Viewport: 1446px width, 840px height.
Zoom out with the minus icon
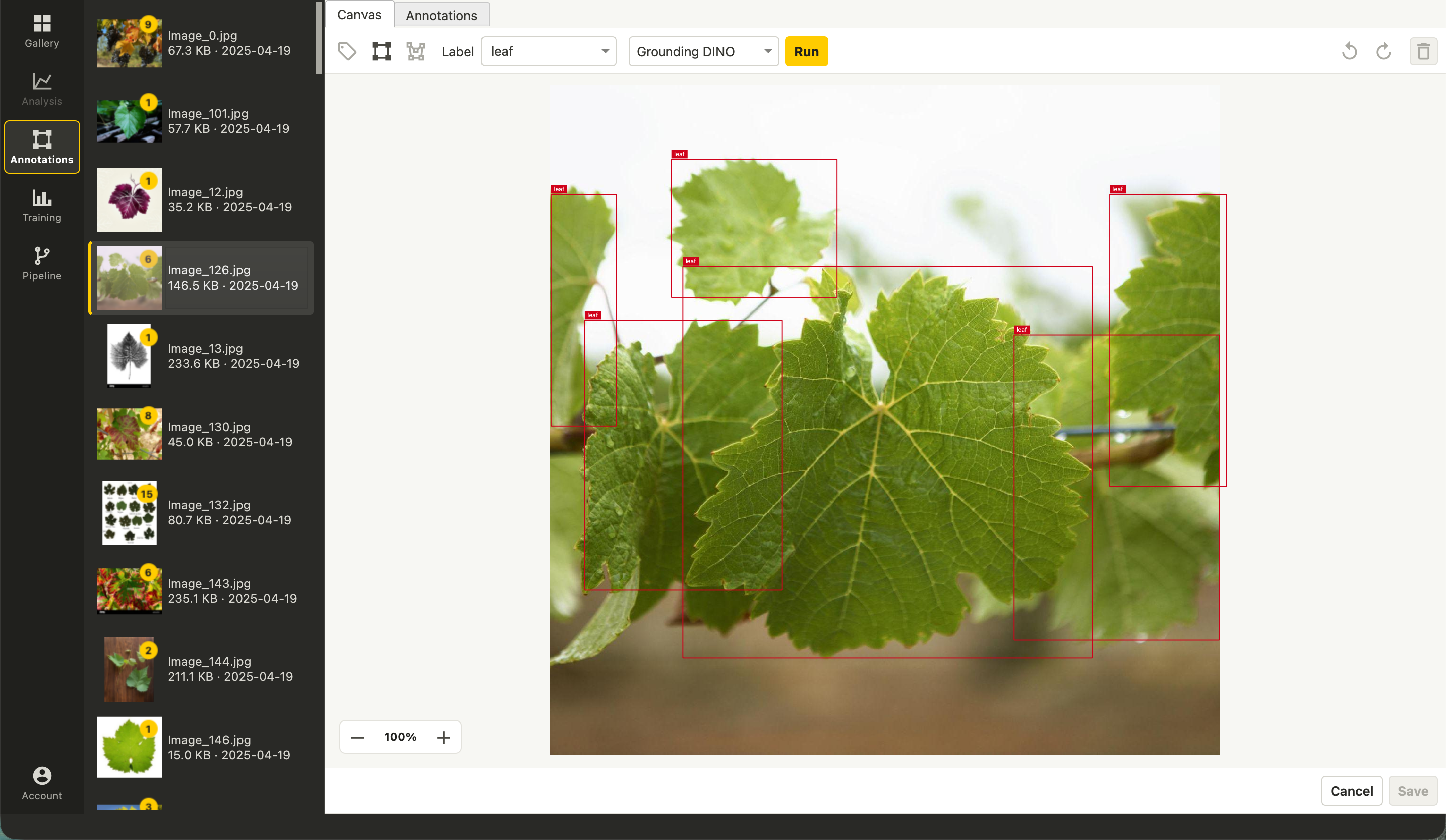(x=357, y=737)
